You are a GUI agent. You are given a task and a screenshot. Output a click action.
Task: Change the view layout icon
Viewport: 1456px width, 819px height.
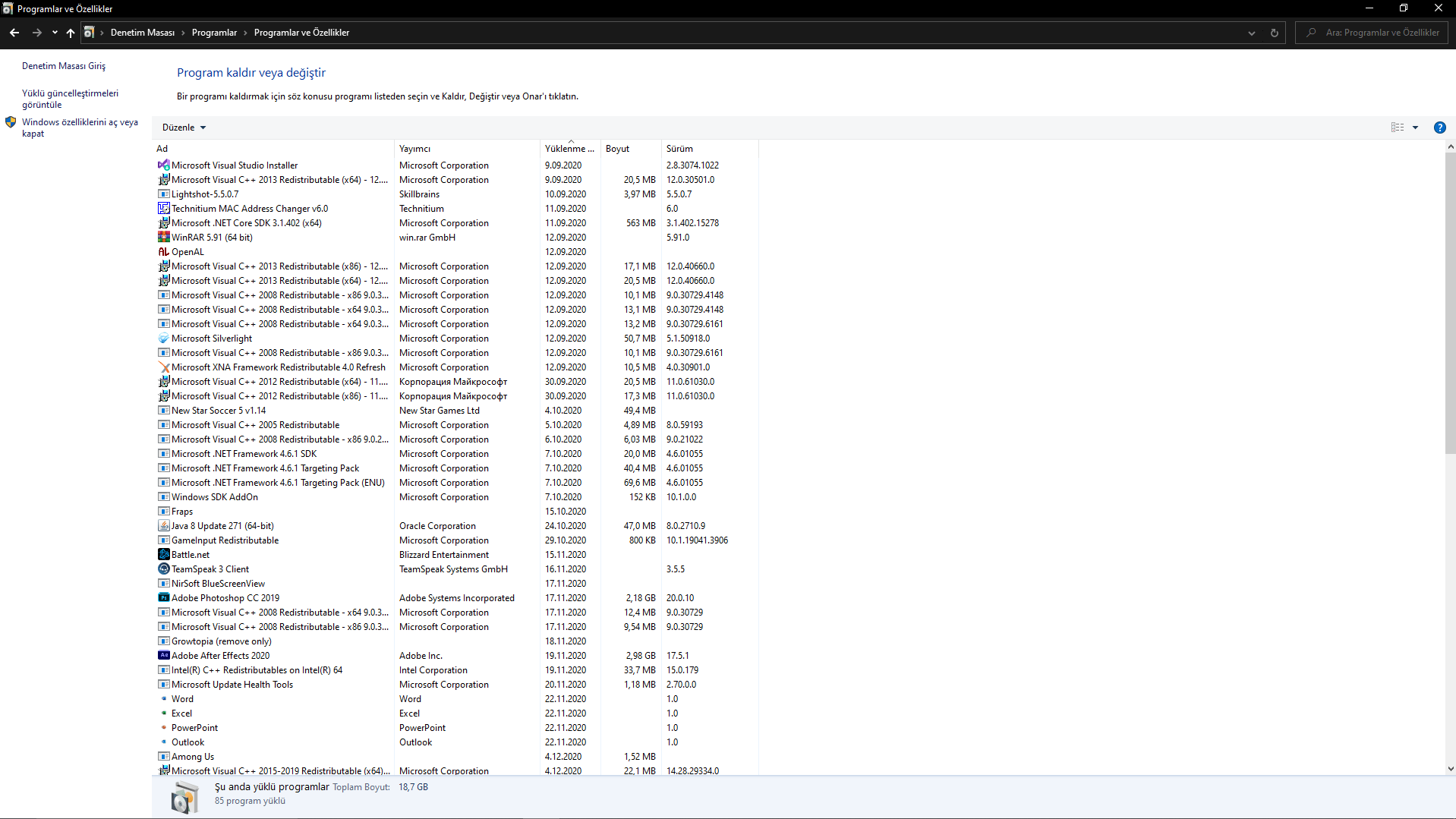point(1398,128)
